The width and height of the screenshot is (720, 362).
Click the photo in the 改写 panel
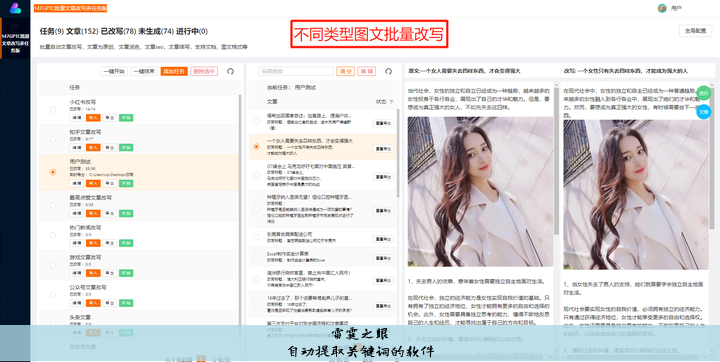click(x=636, y=195)
